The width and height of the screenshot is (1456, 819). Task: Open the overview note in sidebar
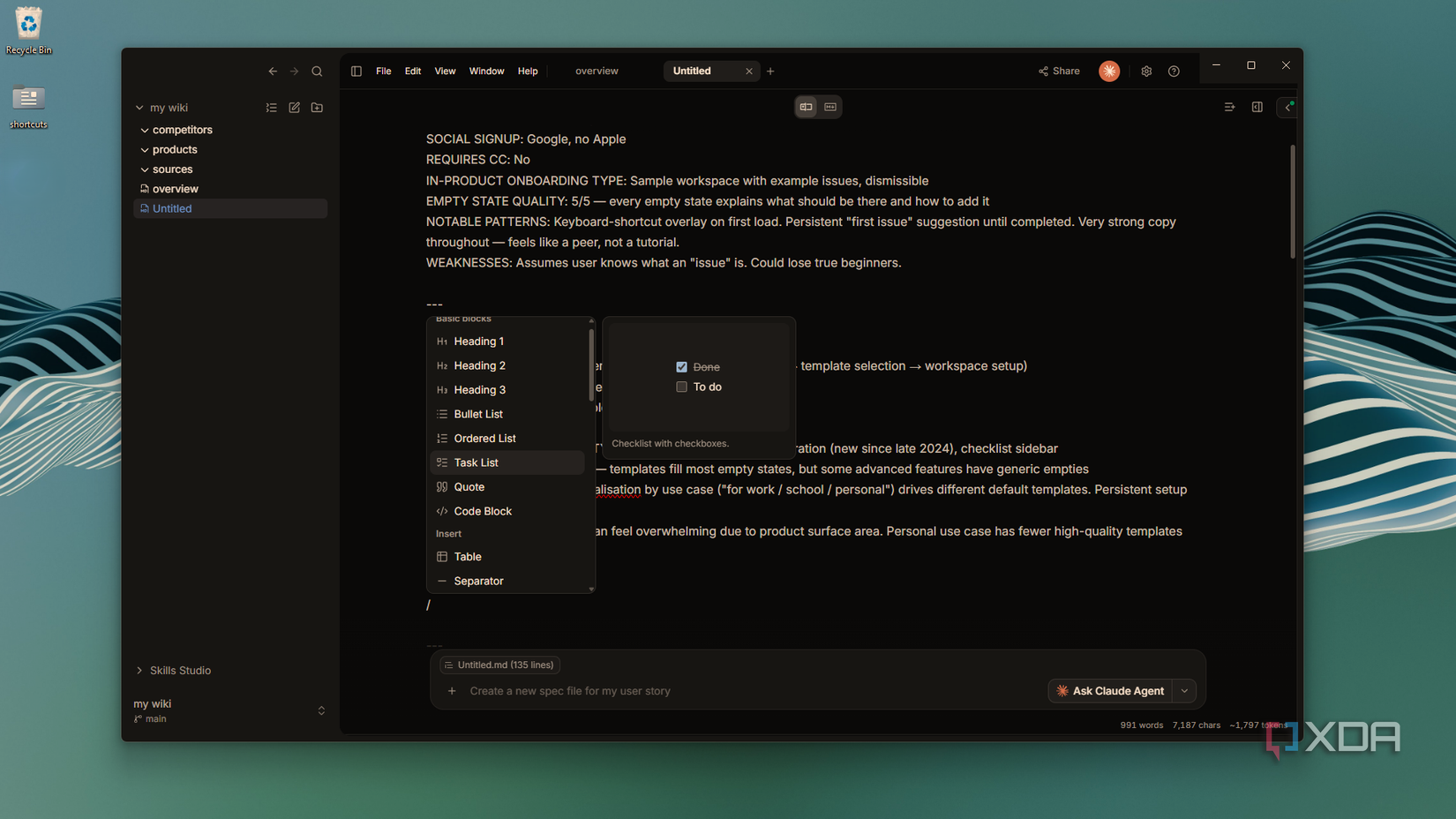175,189
